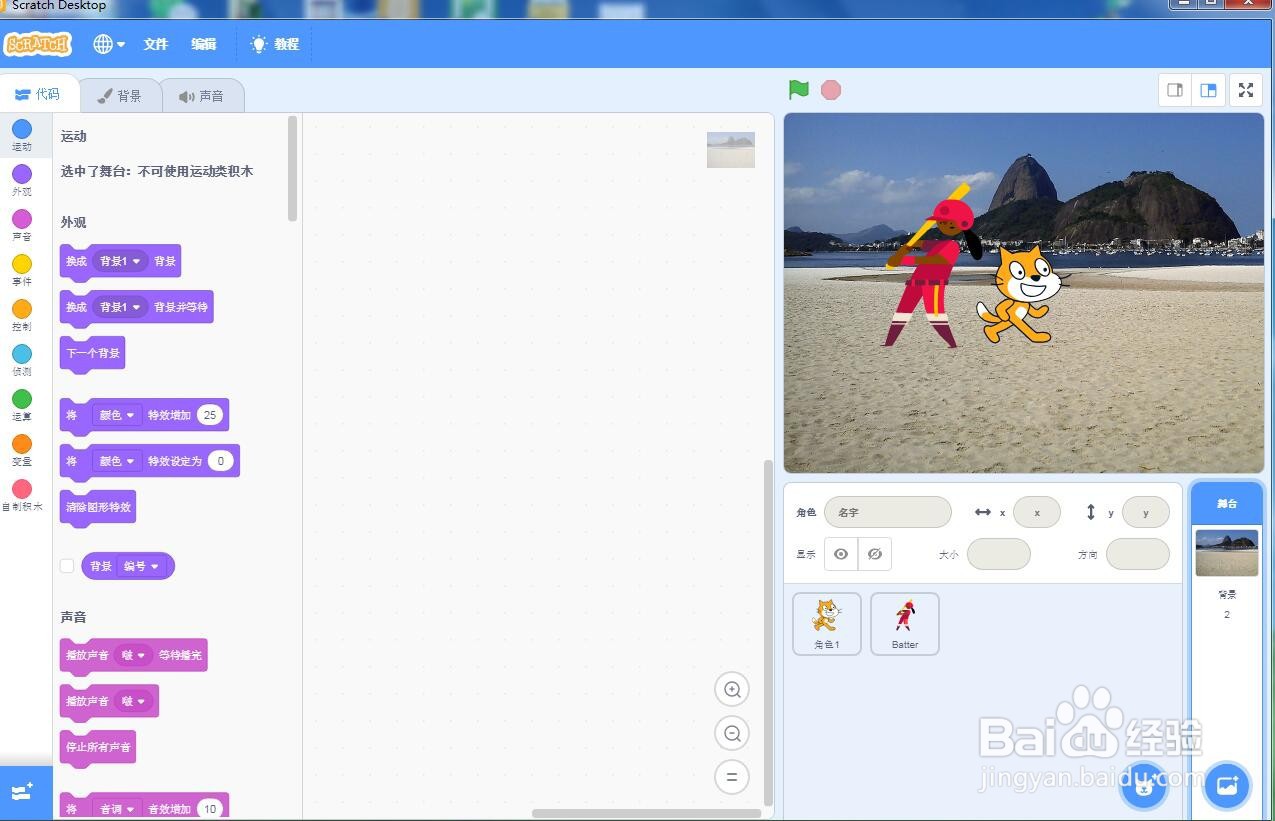Open the 编号 dropdown in 背景 reporter
Image resolution: width=1275 pixels, height=821 pixels.
141,566
